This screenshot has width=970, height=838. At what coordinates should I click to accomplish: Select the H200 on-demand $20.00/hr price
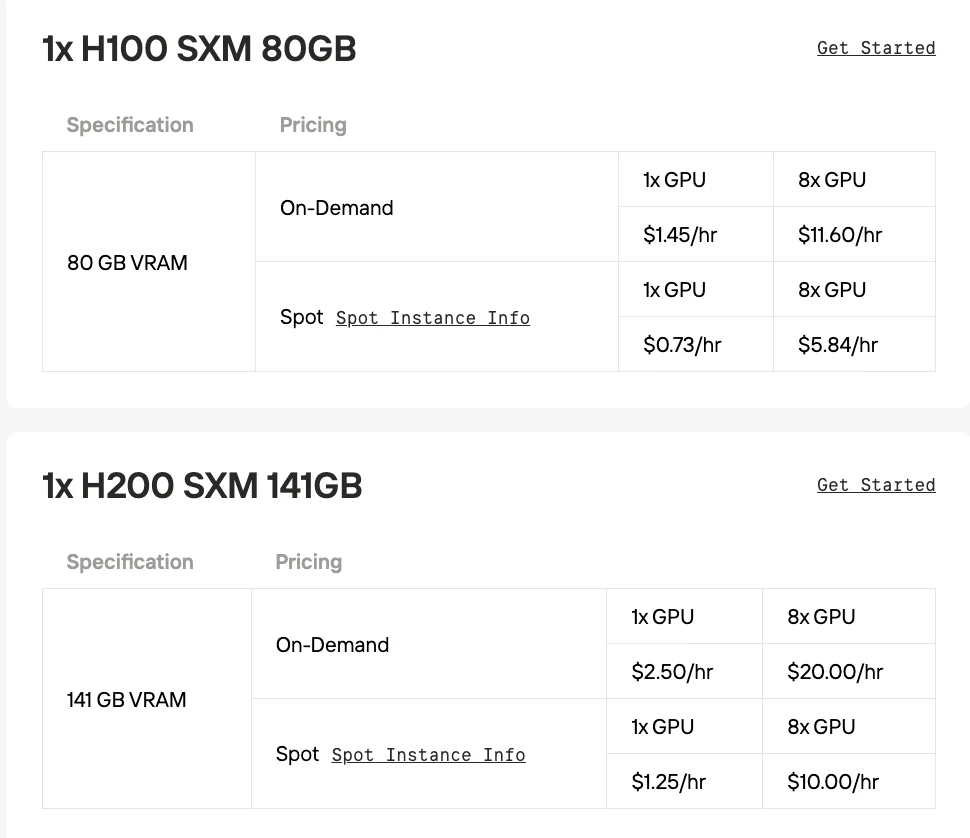pos(835,672)
